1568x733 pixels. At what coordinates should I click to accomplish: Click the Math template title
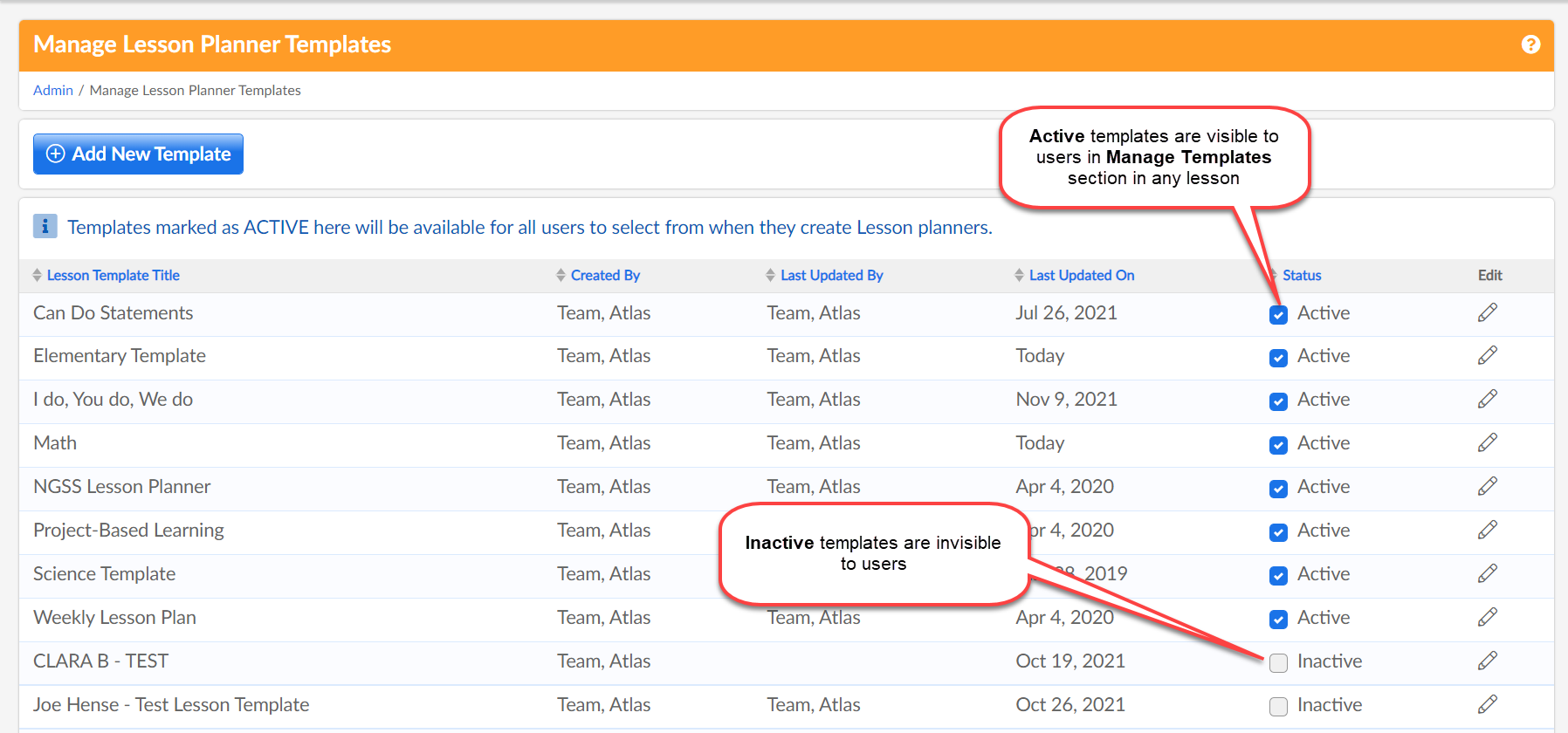(55, 443)
